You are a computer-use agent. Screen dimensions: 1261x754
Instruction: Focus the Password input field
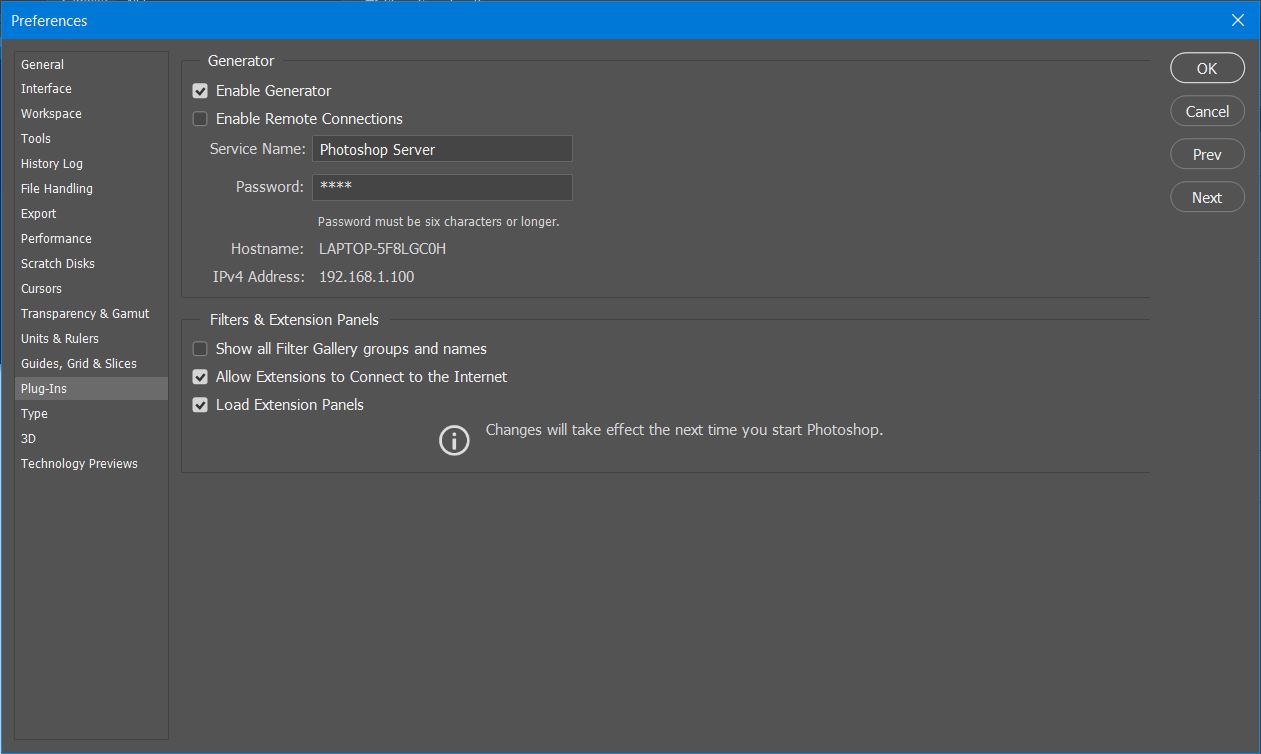click(x=442, y=187)
